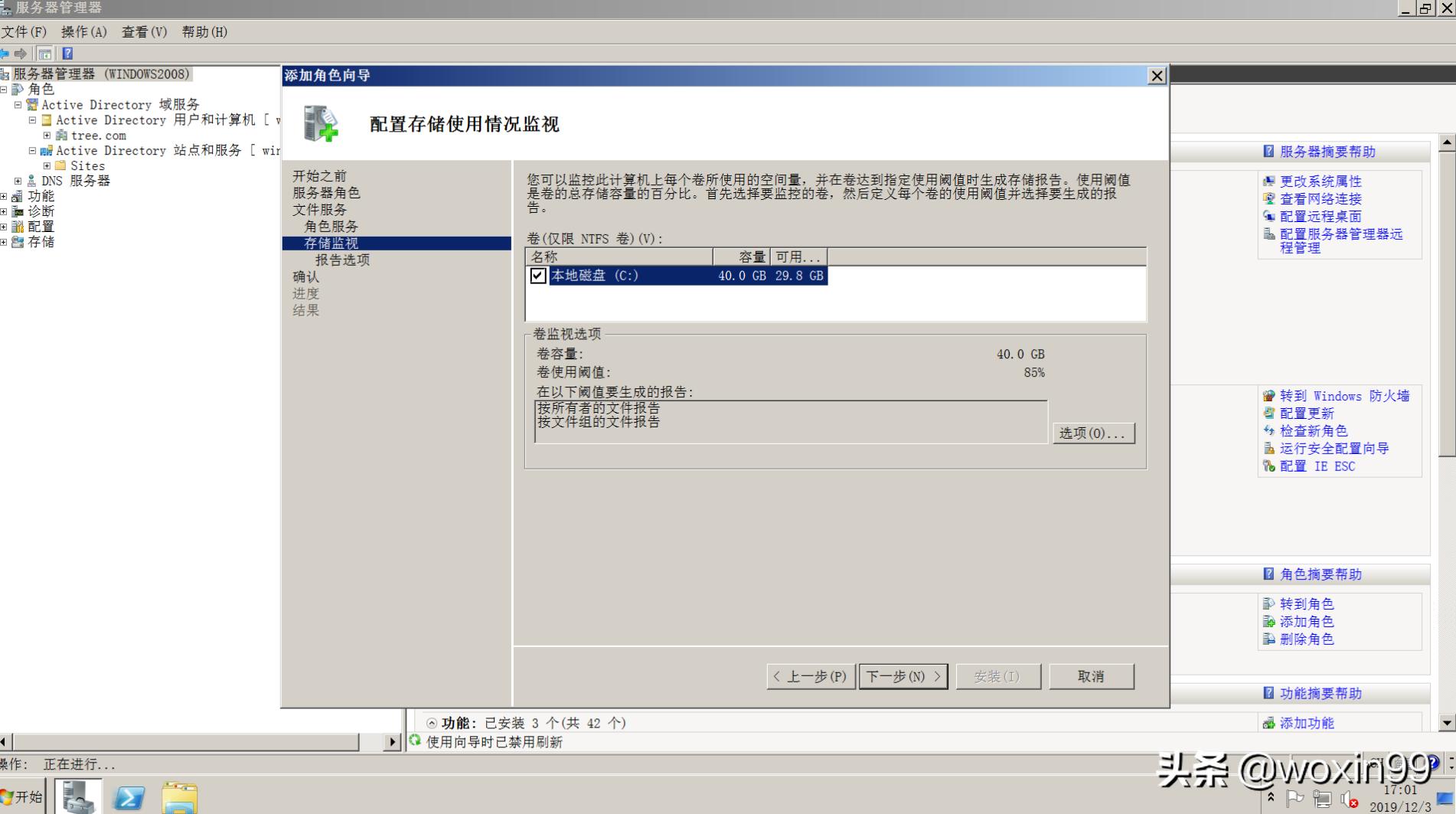Collapse the Active Directory 用户和计算机 node
1456x814 pixels.
pyautogui.click(x=31, y=119)
